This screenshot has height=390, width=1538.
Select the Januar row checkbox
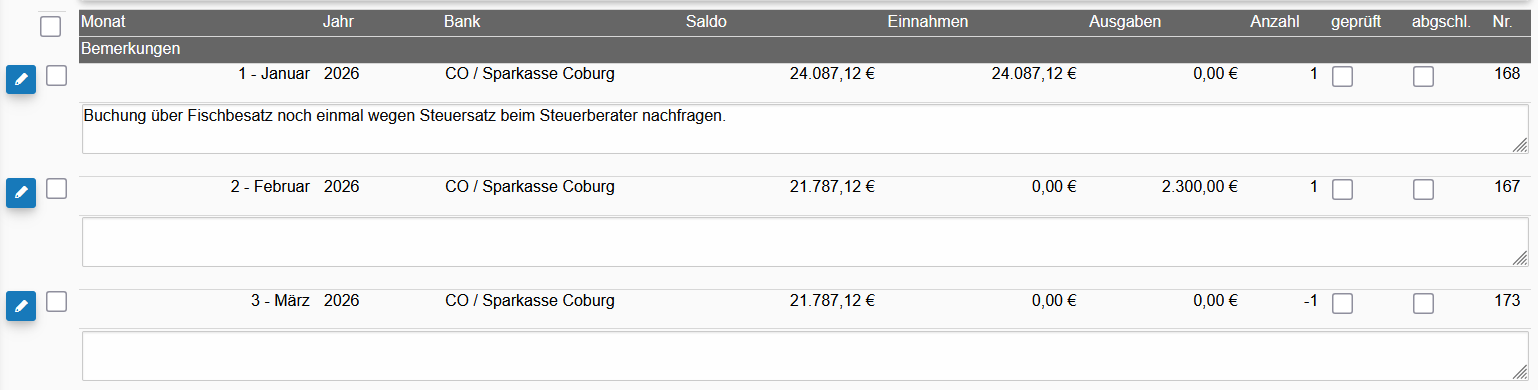coord(56,75)
